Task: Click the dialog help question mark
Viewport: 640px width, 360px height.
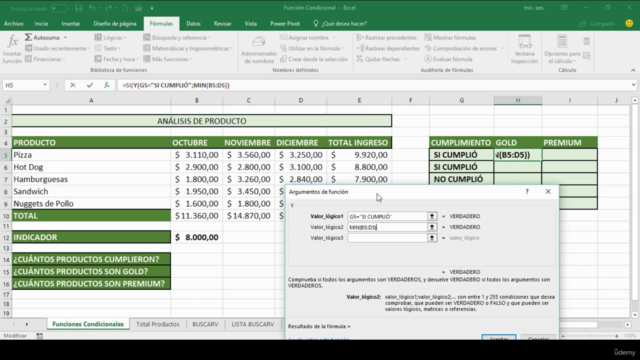Action: pos(527,191)
